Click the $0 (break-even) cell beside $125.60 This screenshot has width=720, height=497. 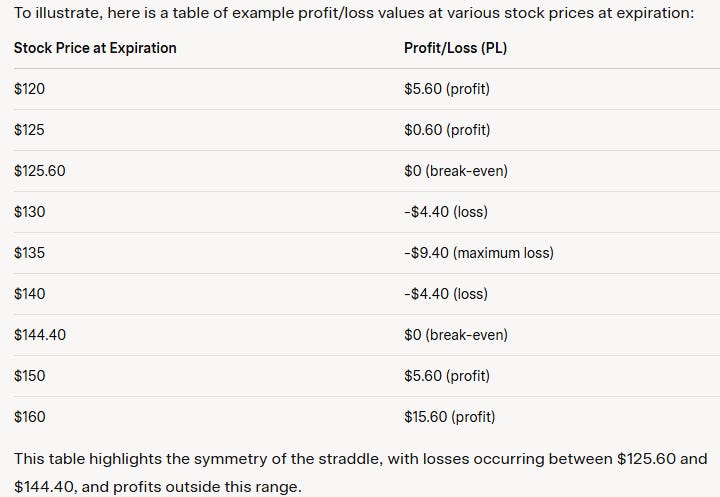tap(455, 171)
